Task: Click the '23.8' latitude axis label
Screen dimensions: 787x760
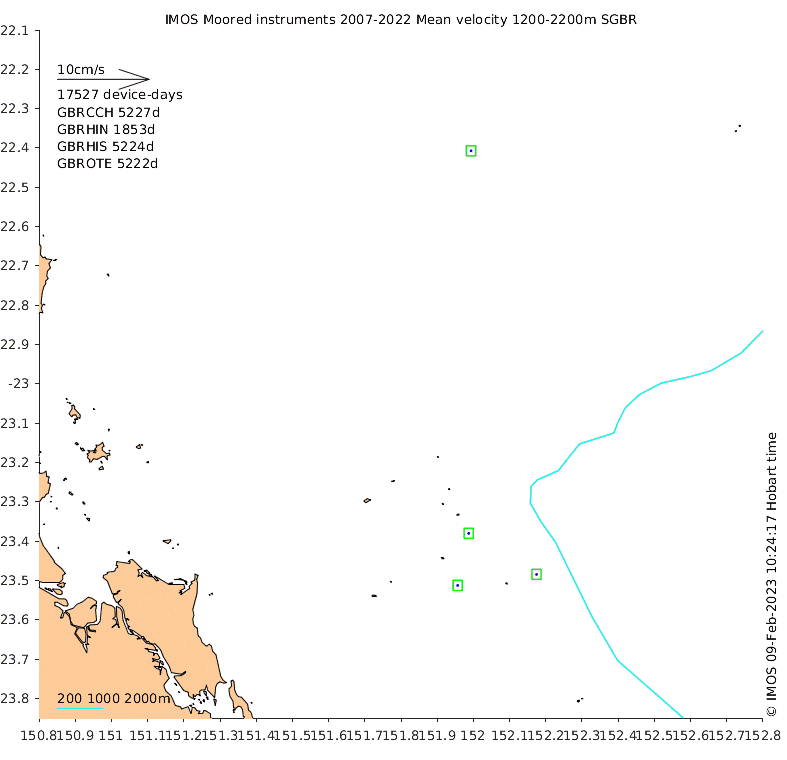Action: tap(15, 698)
